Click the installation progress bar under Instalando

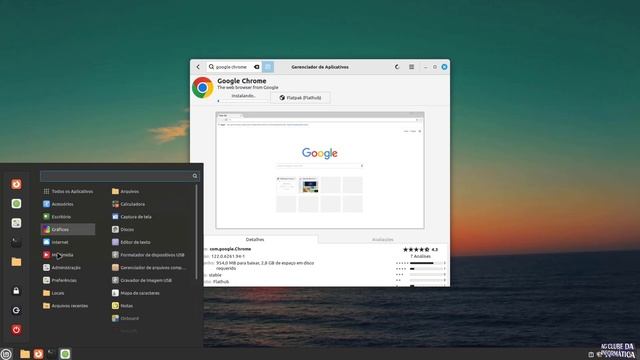click(x=243, y=101)
